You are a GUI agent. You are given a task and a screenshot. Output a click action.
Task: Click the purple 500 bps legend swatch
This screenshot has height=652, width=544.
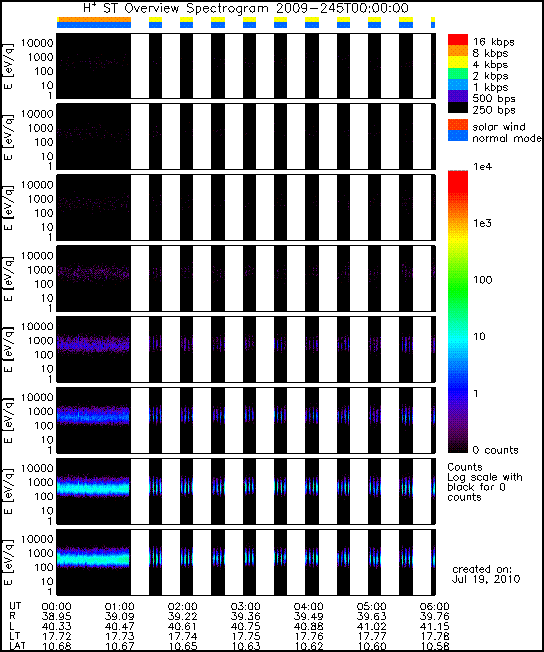coord(457,96)
